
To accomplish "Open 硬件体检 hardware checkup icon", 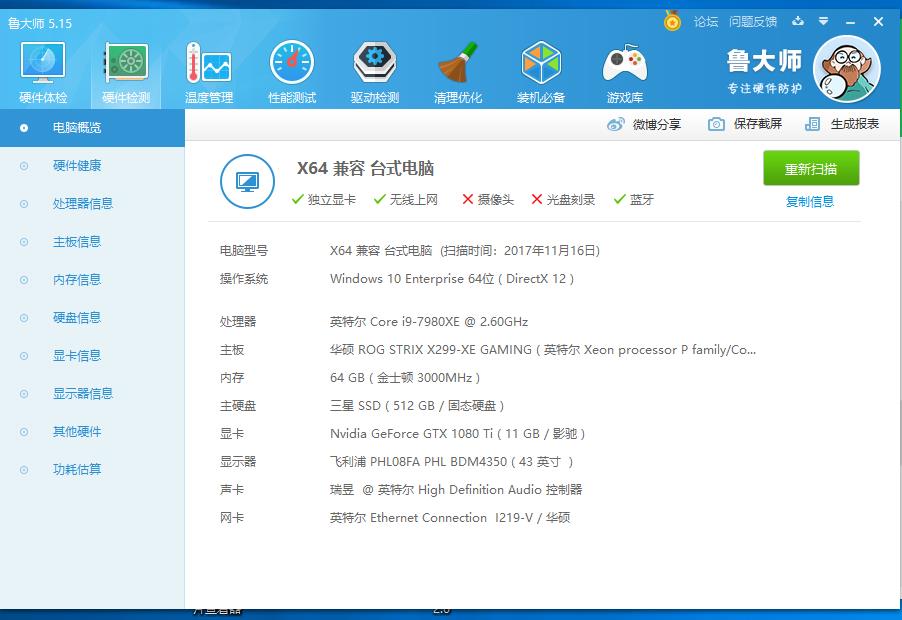I will 43,72.
